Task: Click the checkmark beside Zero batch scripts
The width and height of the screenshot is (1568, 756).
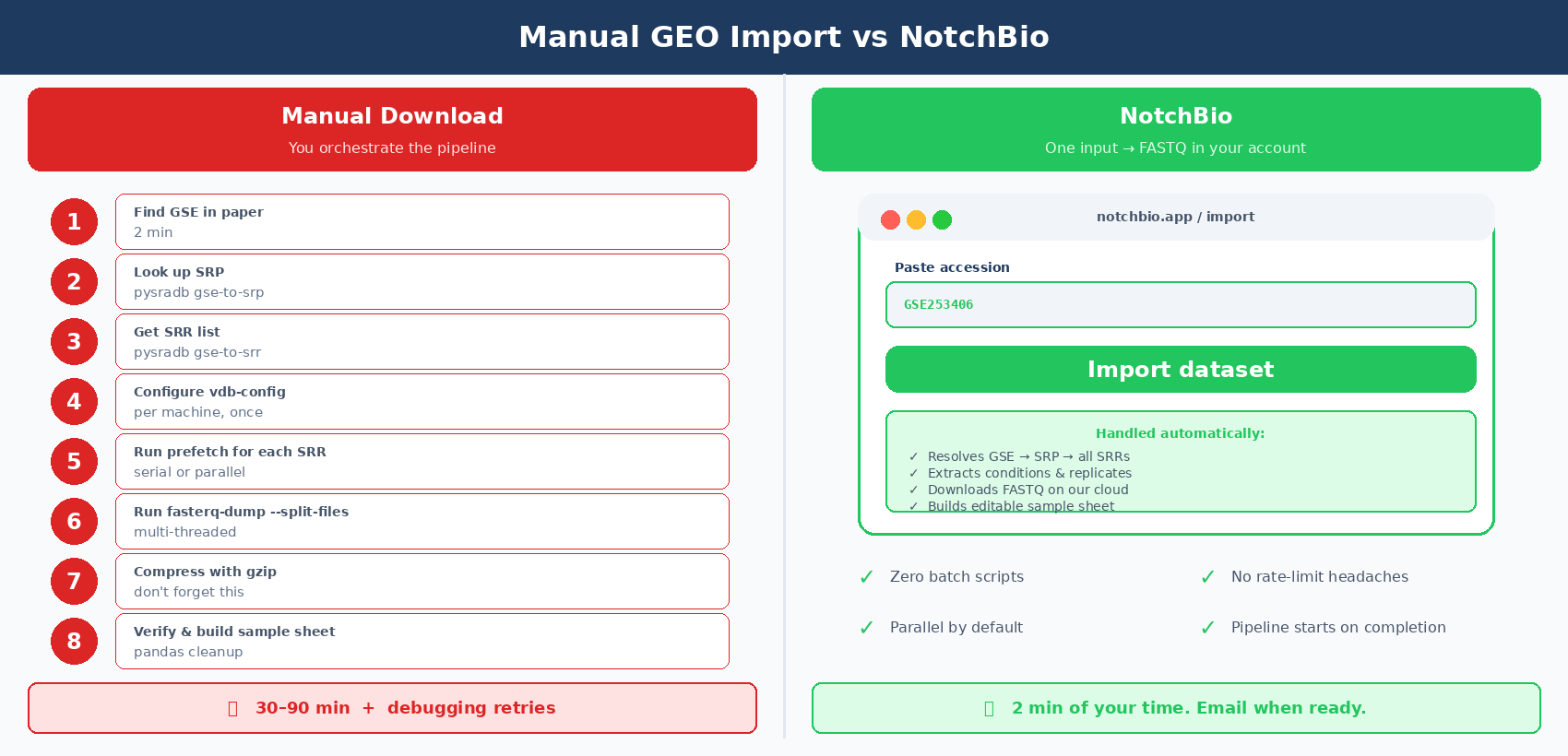Action: 866,577
